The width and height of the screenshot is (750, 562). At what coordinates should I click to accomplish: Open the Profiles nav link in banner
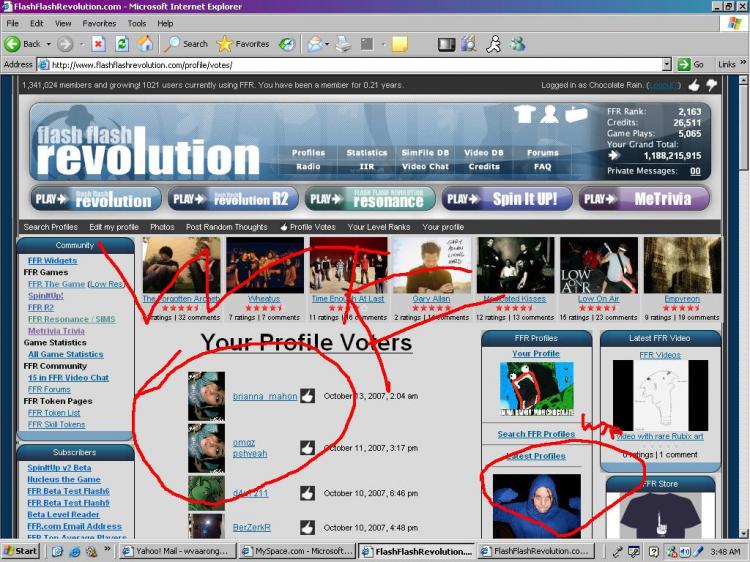308,153
